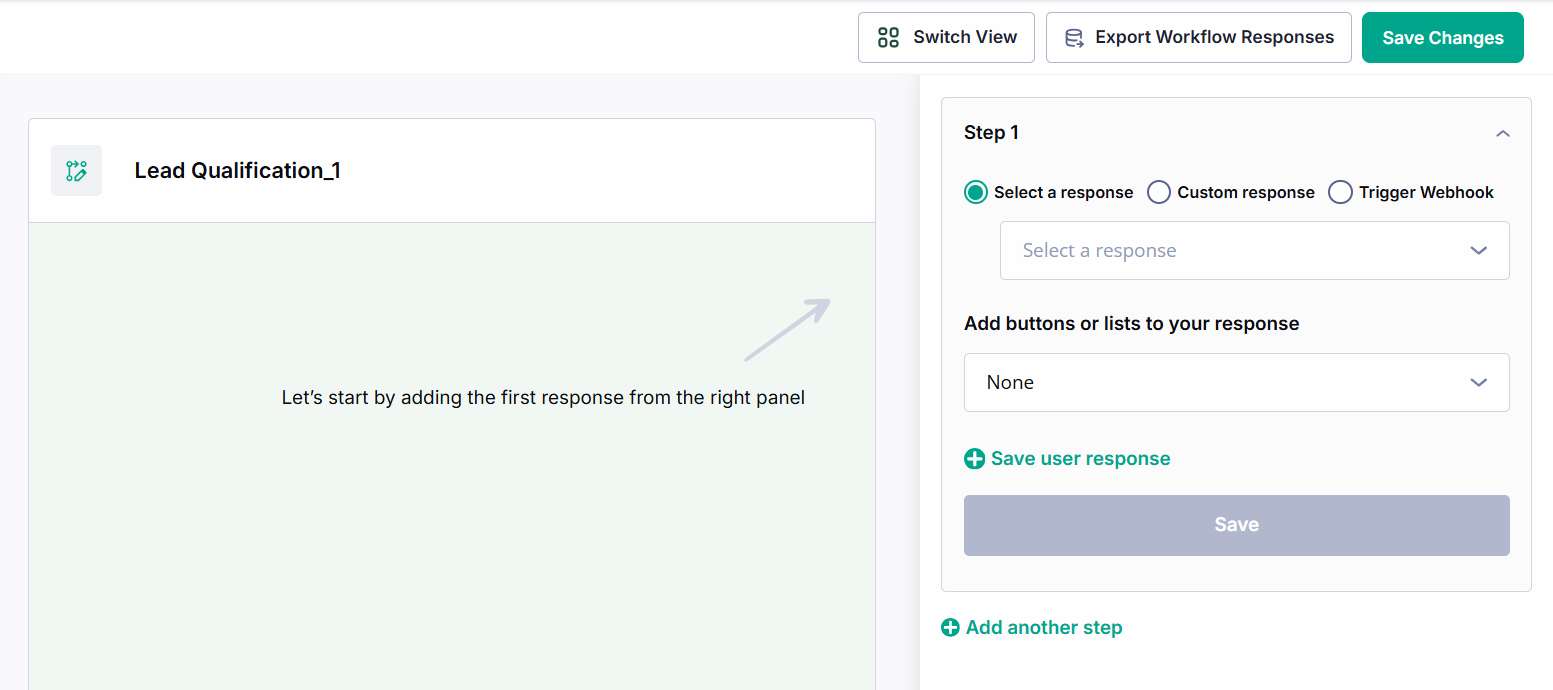Click the disabled Save button in Step 1
Image resolution: width=1553 pixels, height=690 pixels.
pyautogui.click(x=1237, y=525)
